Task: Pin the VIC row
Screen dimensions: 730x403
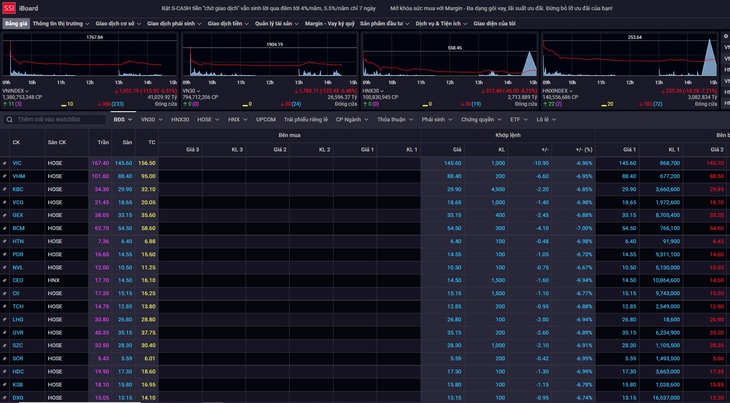Action: tap(5, 163)
